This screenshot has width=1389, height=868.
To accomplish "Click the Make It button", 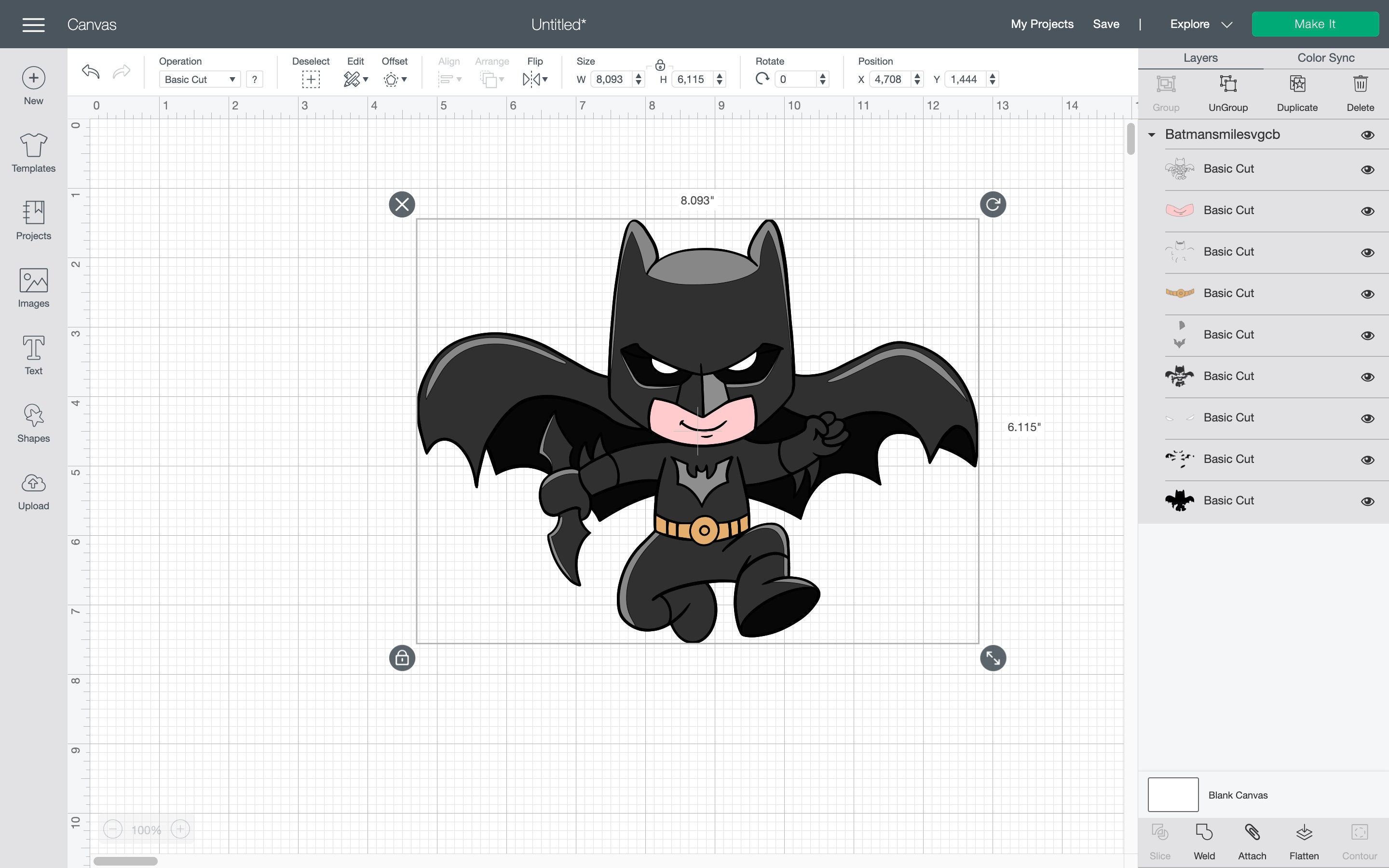I will pyautogui.click(x=1316, y=24).
